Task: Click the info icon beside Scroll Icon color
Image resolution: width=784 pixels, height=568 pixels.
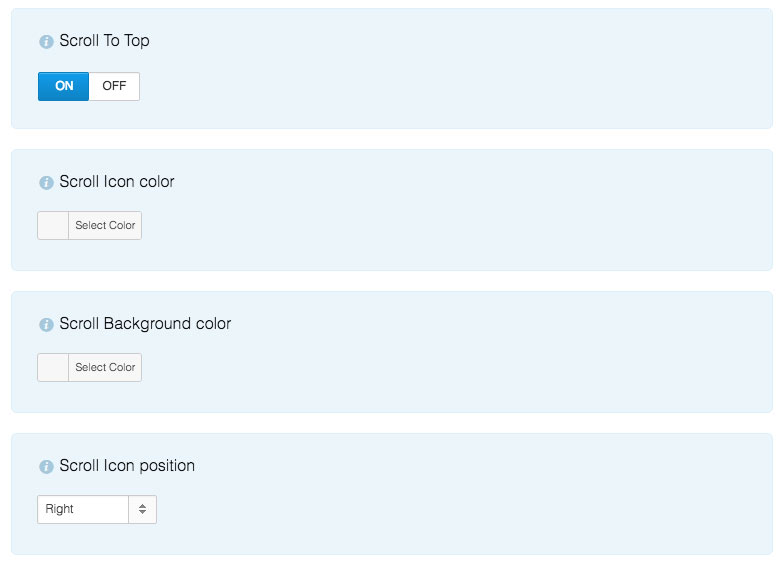Action: pos(46,183)
